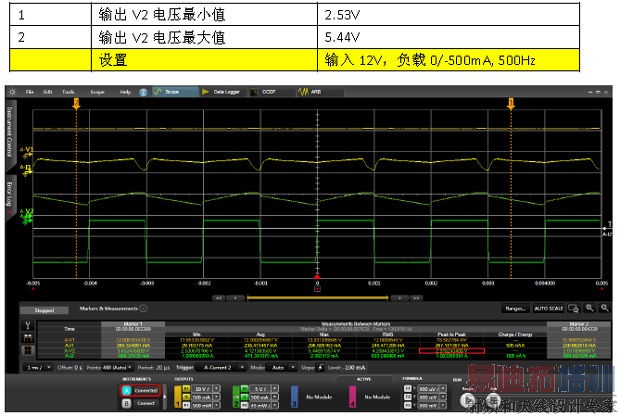Select marker 1 flag on the graph
The image size is (620, 416).
pyautogui.click(x=511, y=104)
